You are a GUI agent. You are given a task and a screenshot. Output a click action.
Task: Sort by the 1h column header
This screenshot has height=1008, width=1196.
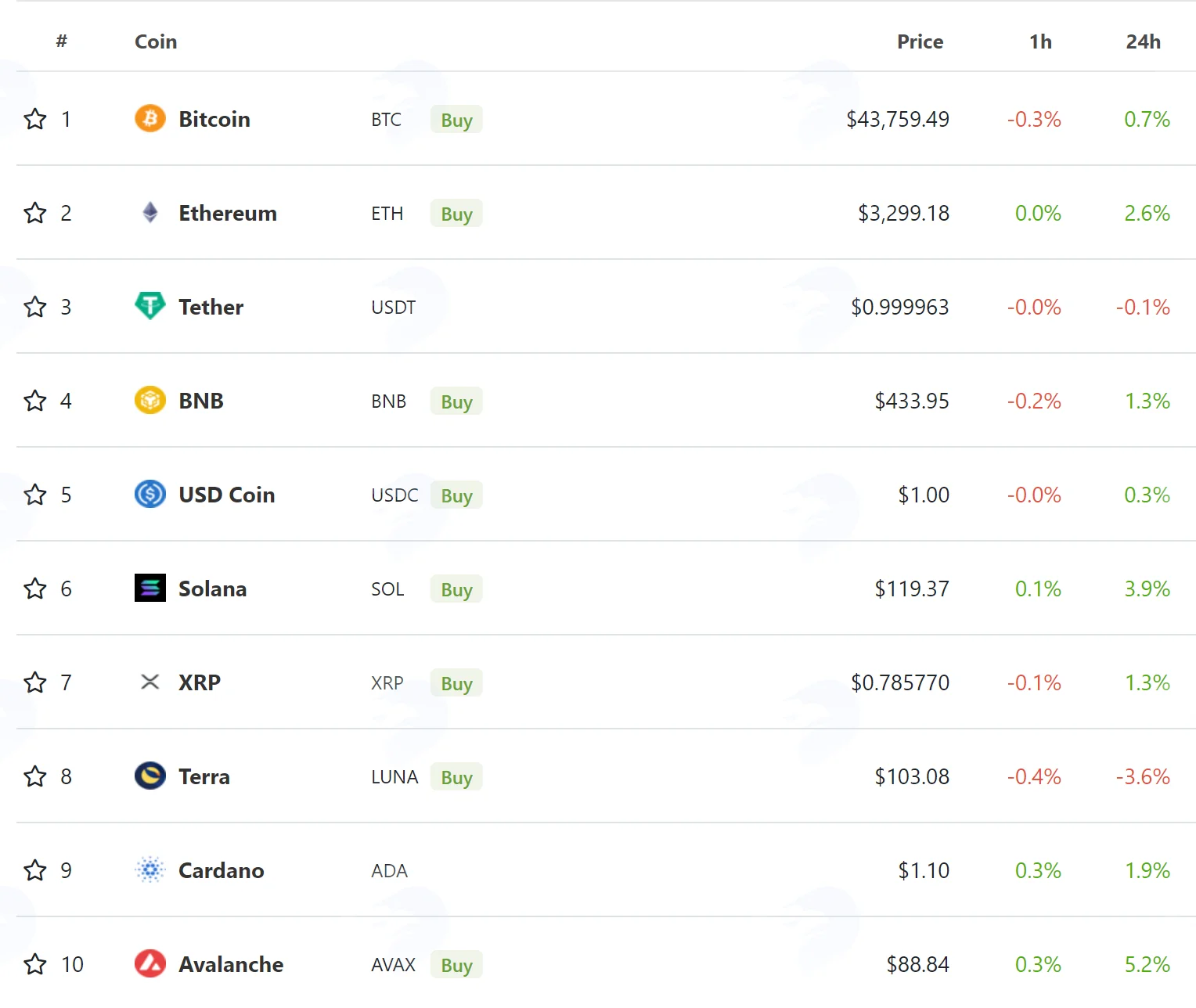pos(1040,41)
